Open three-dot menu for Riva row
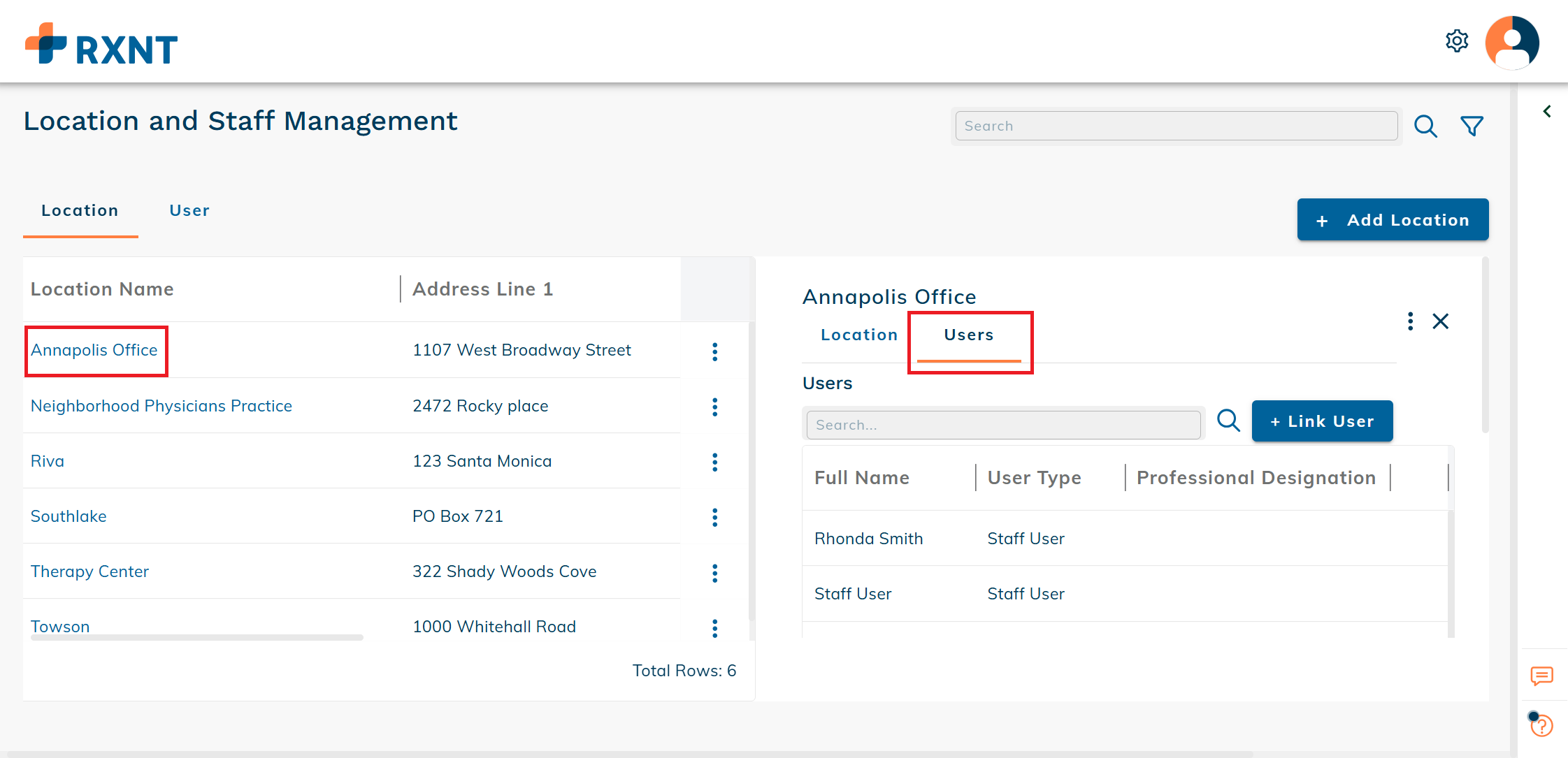The height and width of the screenshot is (758, 1568). [x=714, y=462]
